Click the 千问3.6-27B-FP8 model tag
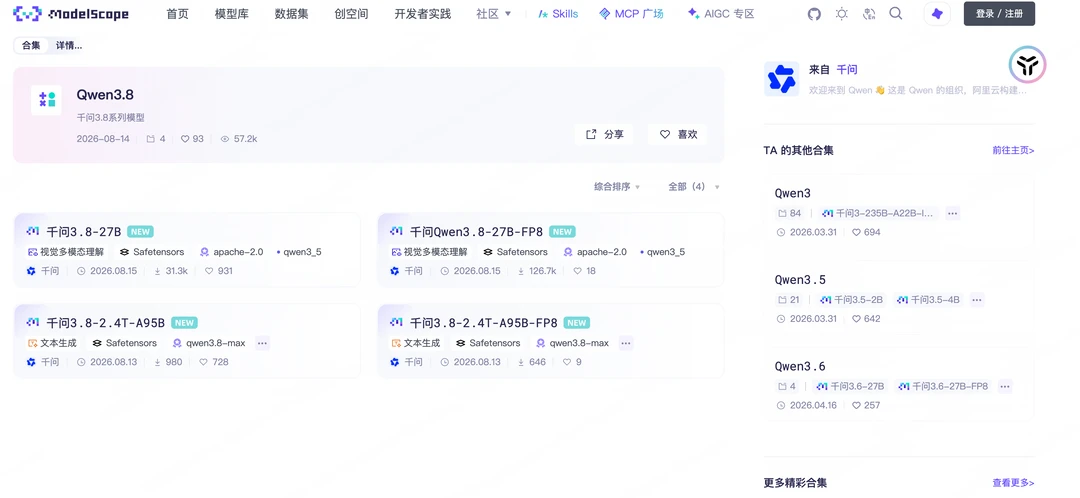The image size is (1080, 498). pyautogui.click(x=943, y=386)
